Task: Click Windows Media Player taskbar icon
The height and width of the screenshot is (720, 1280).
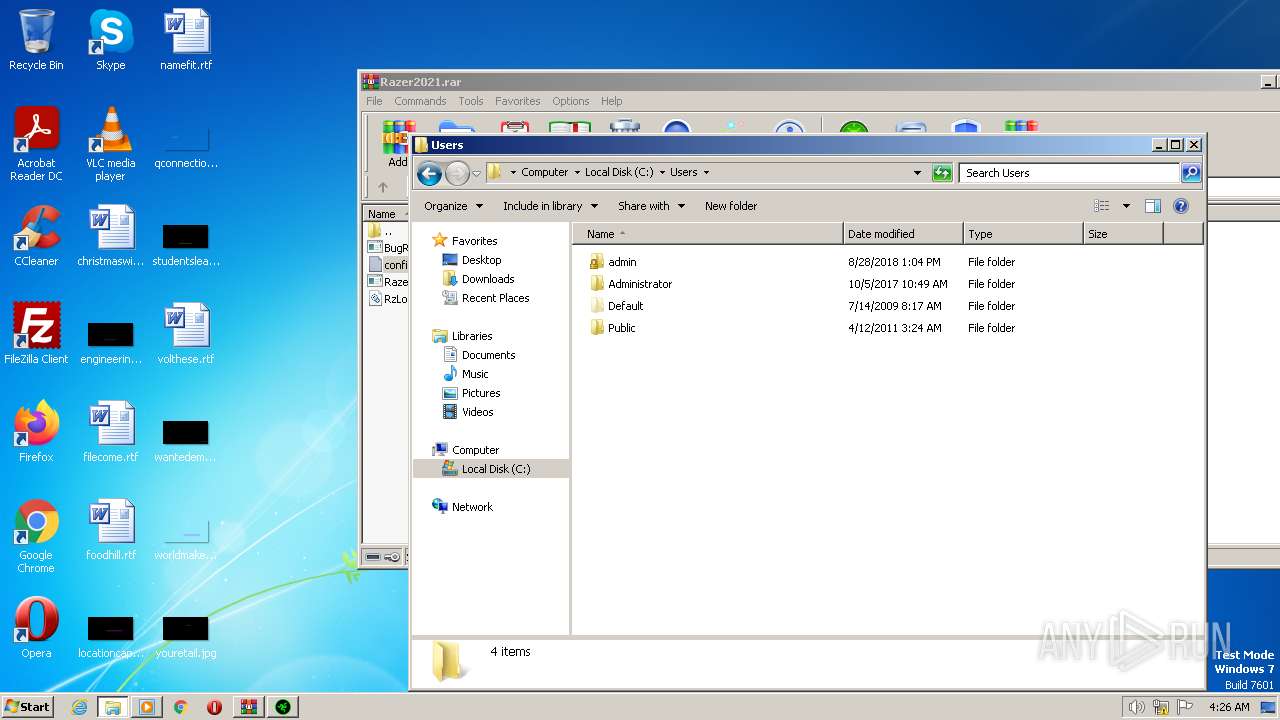Action: click(146, 707)
